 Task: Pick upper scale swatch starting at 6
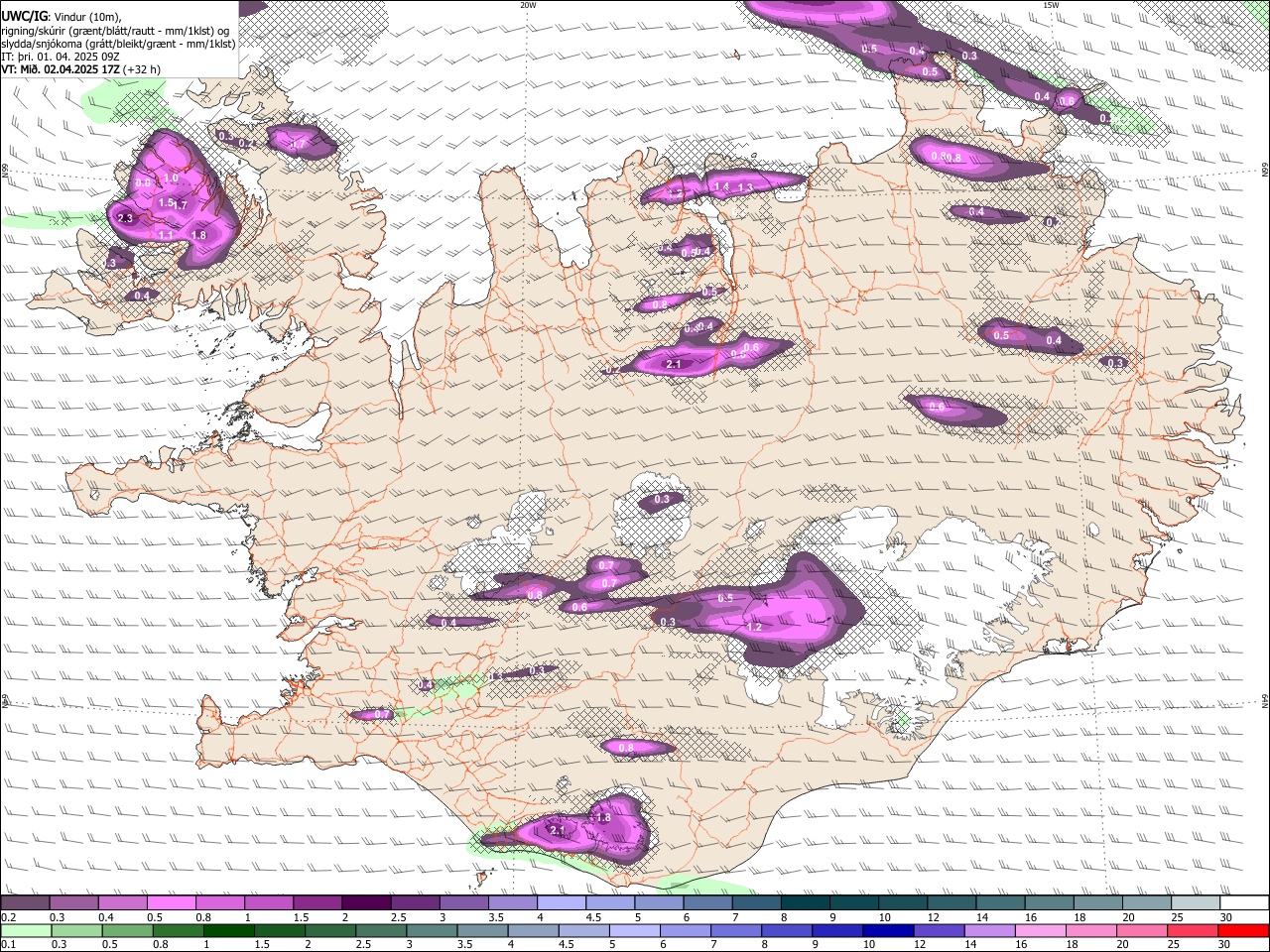click(708, 902)
